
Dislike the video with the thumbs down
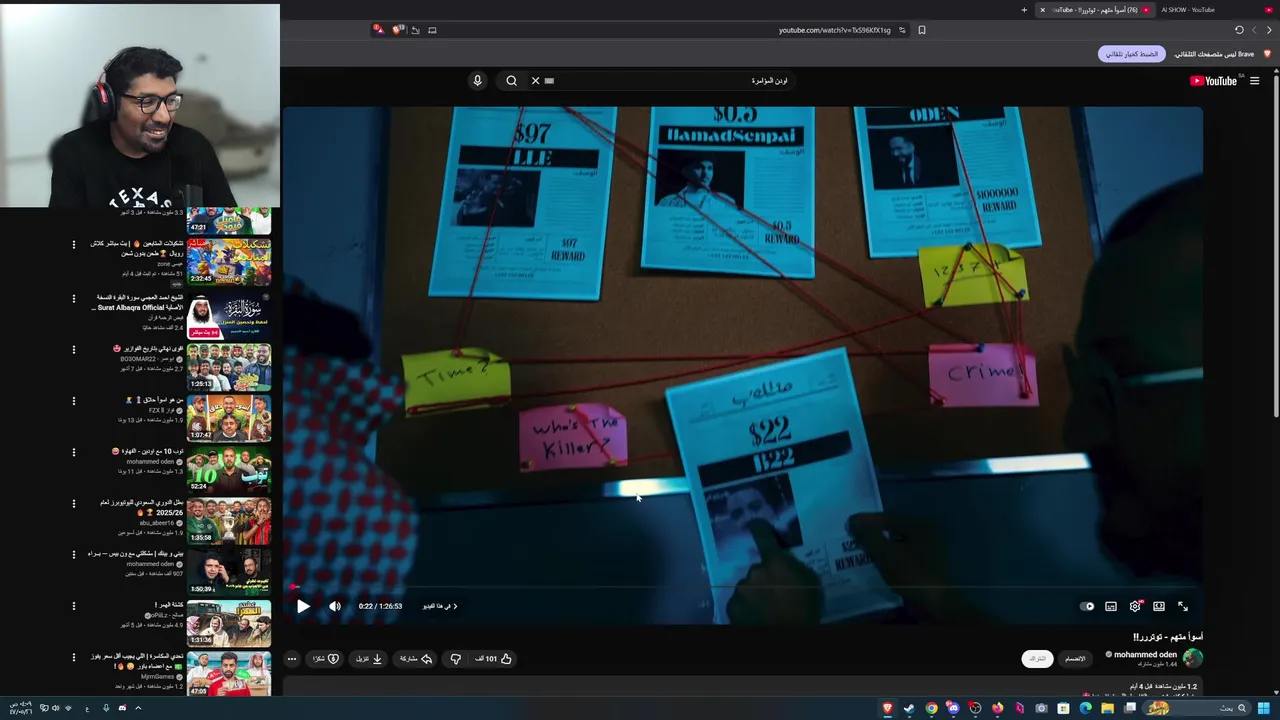point(455,659)
